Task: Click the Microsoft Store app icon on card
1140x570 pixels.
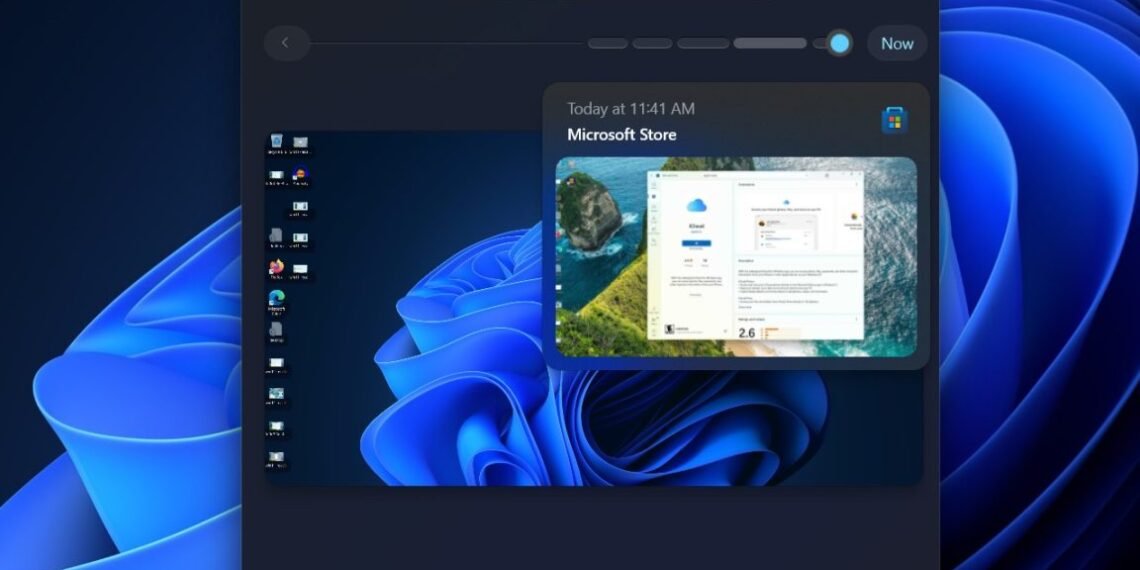Action: tap(894, 120)
